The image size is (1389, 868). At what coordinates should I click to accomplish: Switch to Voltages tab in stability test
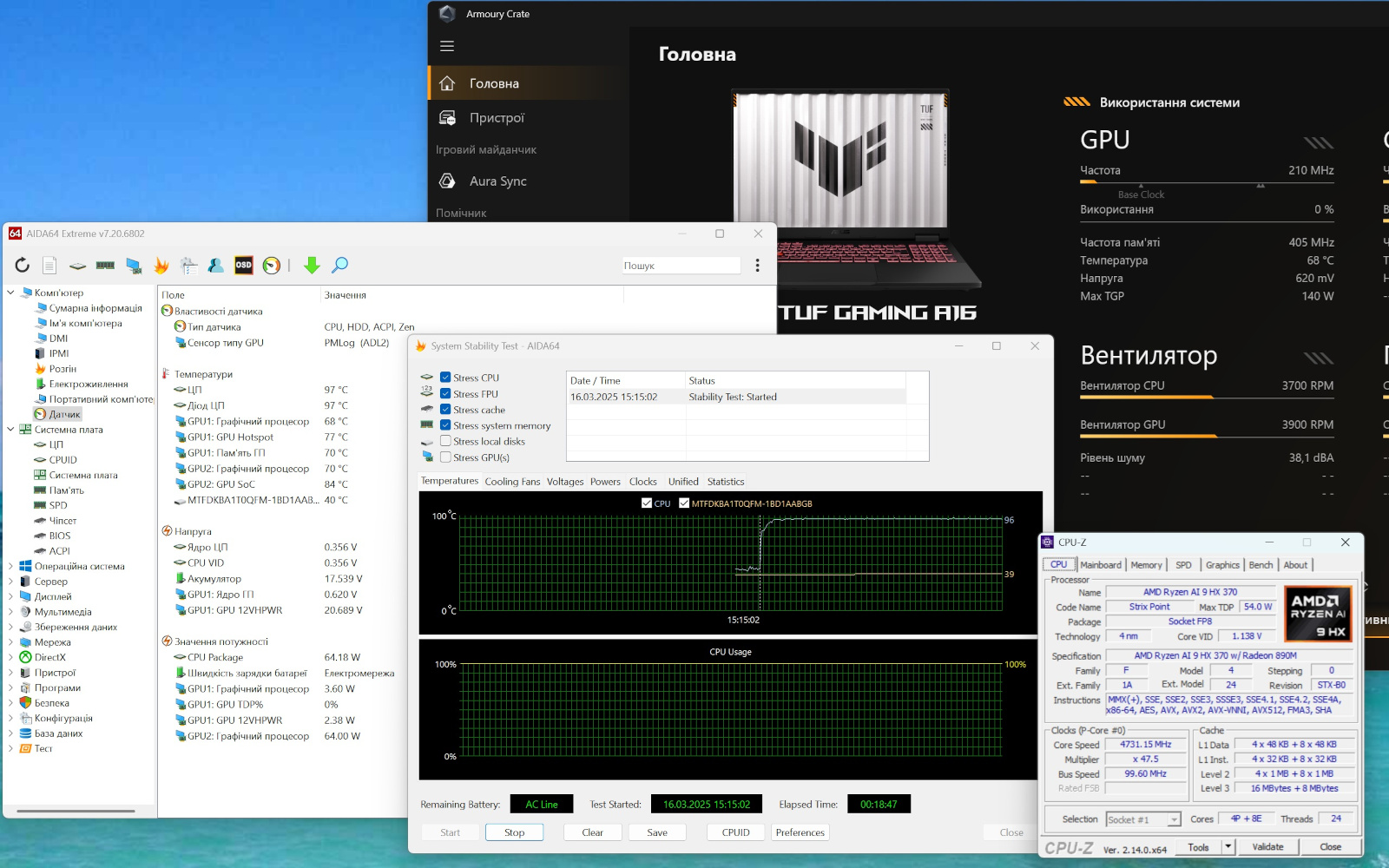coord(565,482)
